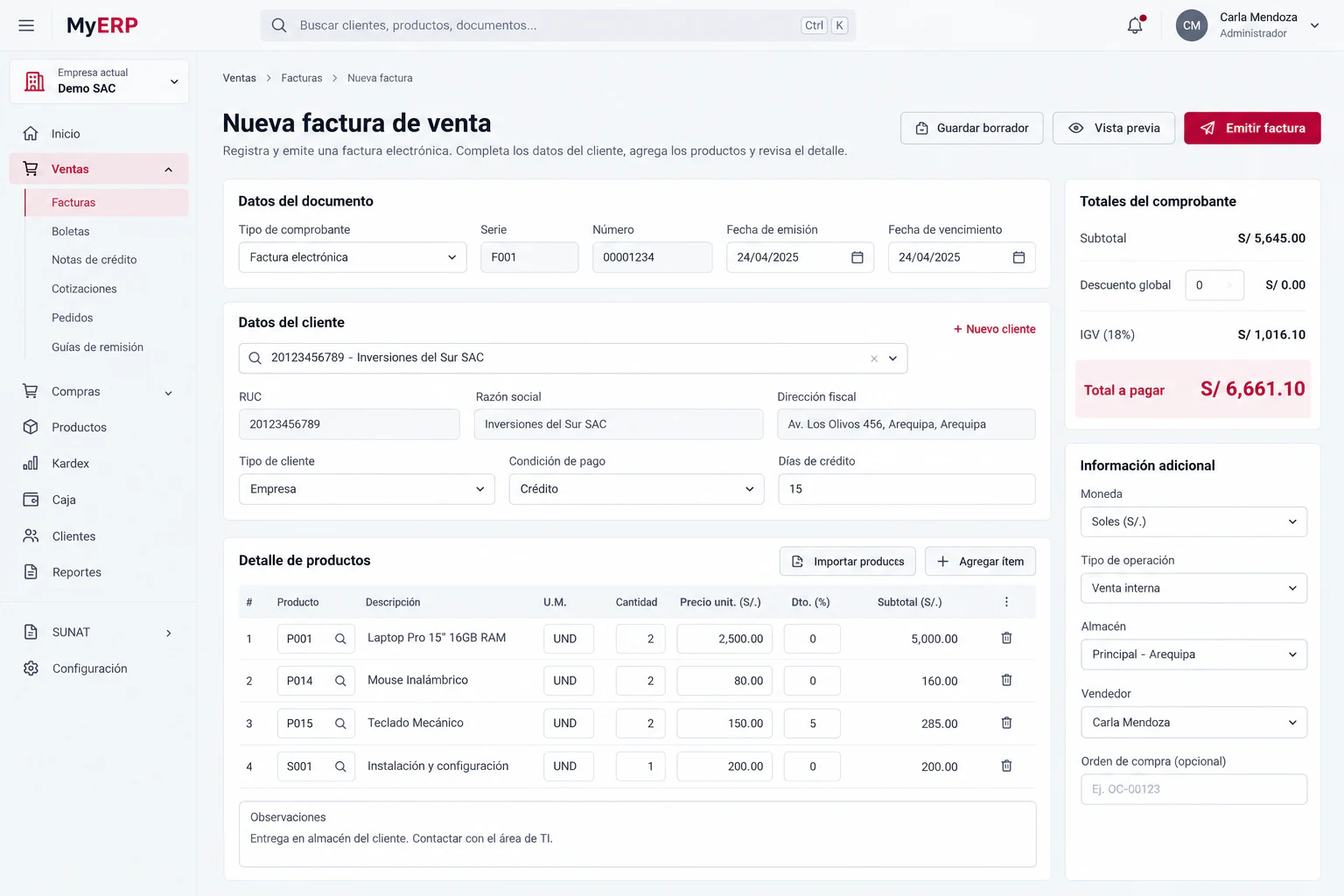
Task: Expand the Tipo de comprobante dropdown
Action: click(x=353, y=257)
